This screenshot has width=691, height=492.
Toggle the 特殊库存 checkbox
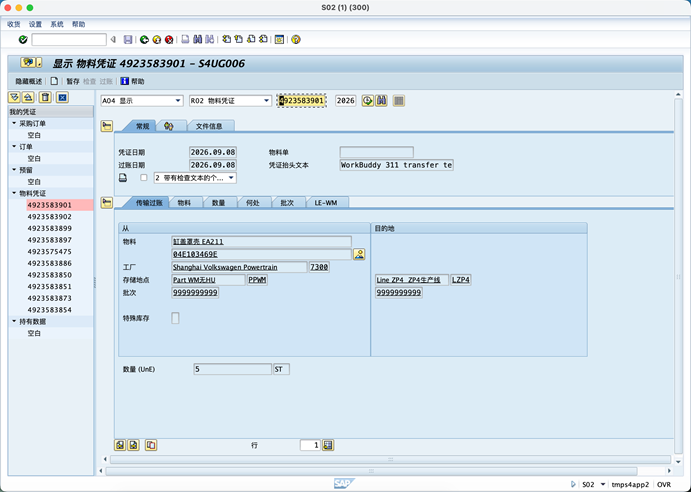point(175,318)
